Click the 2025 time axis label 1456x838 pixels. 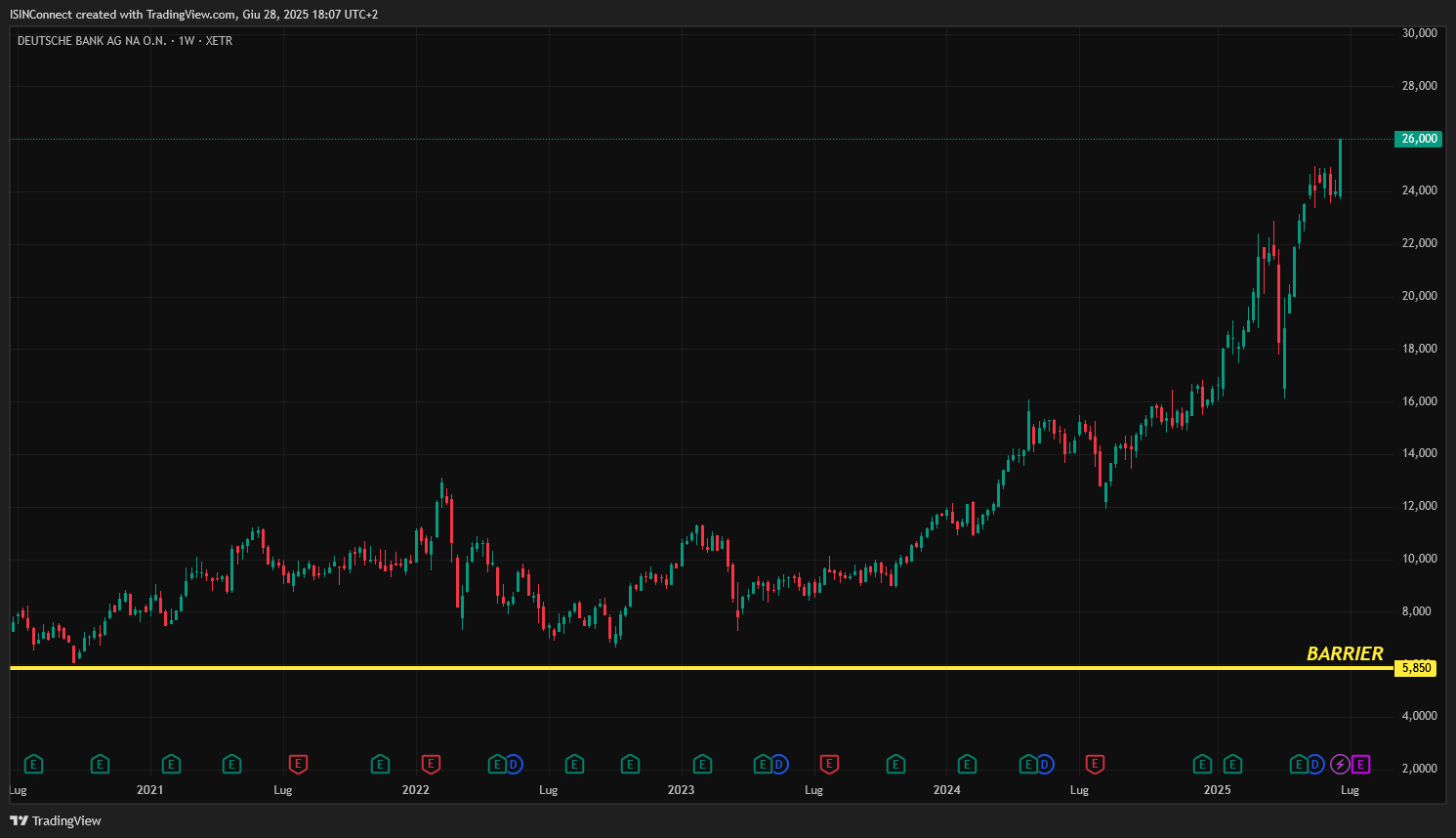click(x=1217, y=790)
